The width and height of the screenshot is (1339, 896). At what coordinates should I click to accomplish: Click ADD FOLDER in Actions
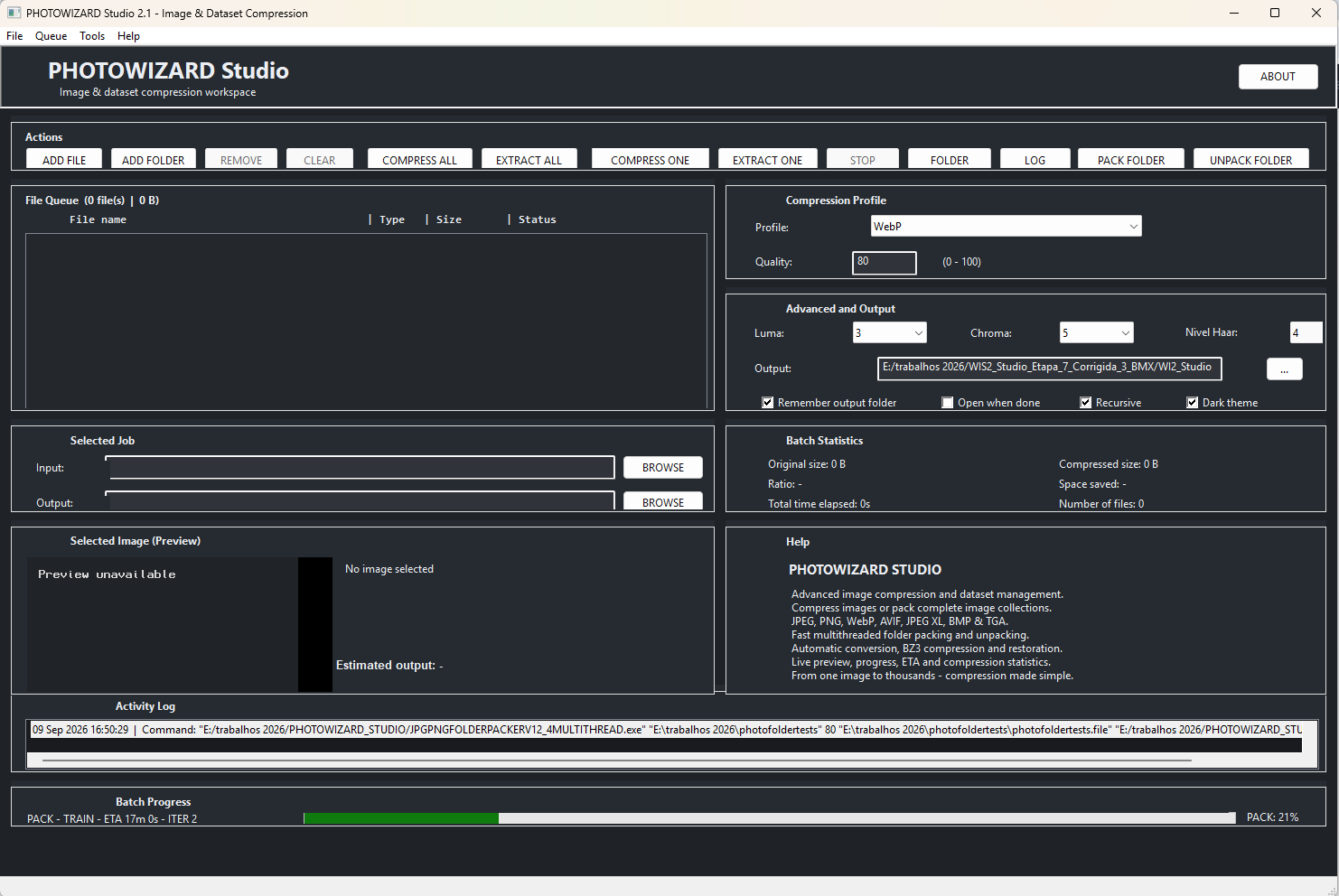(x=153, y=159)
